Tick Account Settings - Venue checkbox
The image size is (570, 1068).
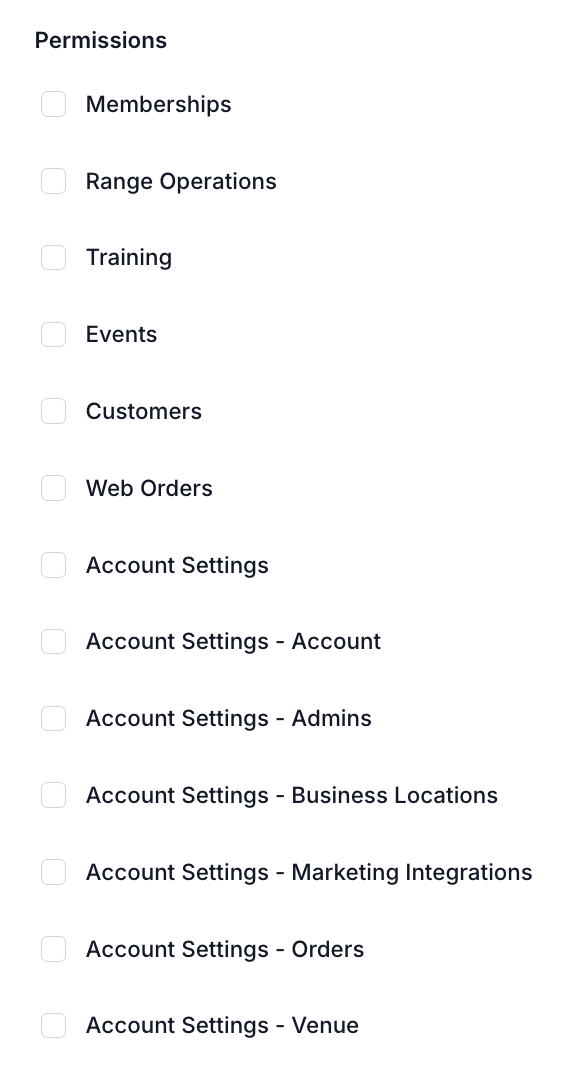(53, 1026)
